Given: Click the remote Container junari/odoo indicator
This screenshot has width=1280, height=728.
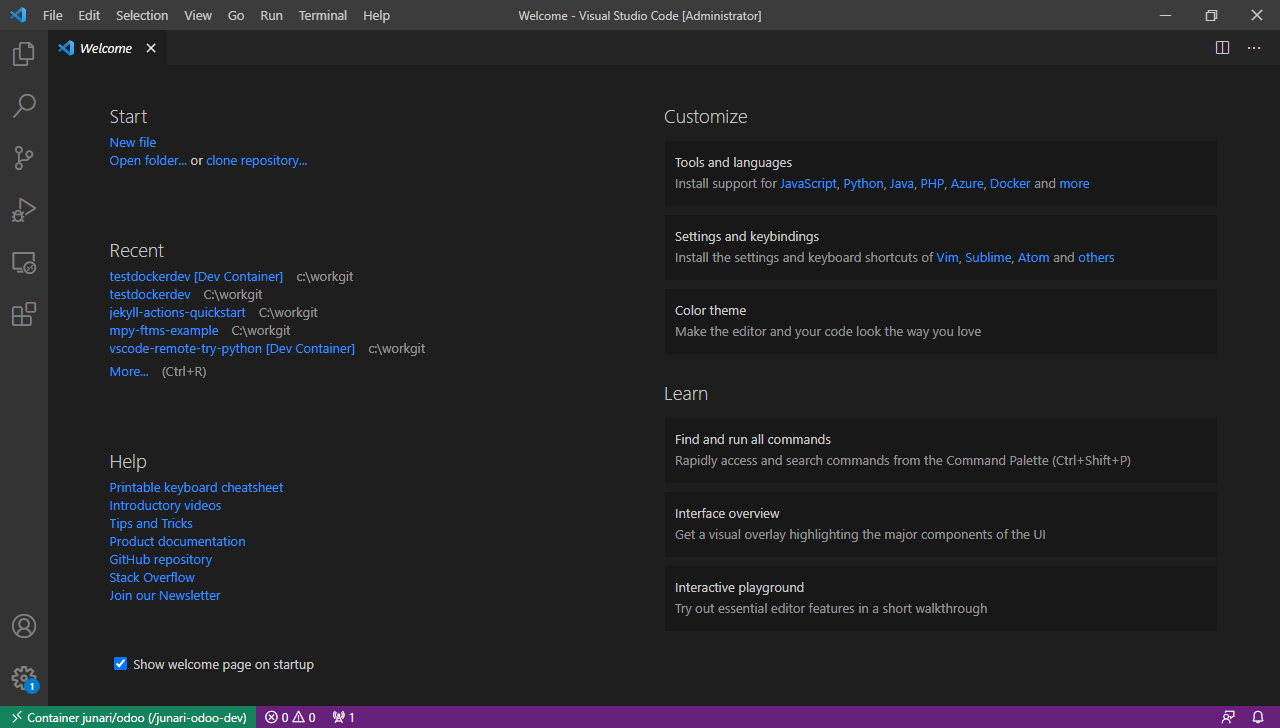Looking at the screenshot, I should (x=128, y=717).
